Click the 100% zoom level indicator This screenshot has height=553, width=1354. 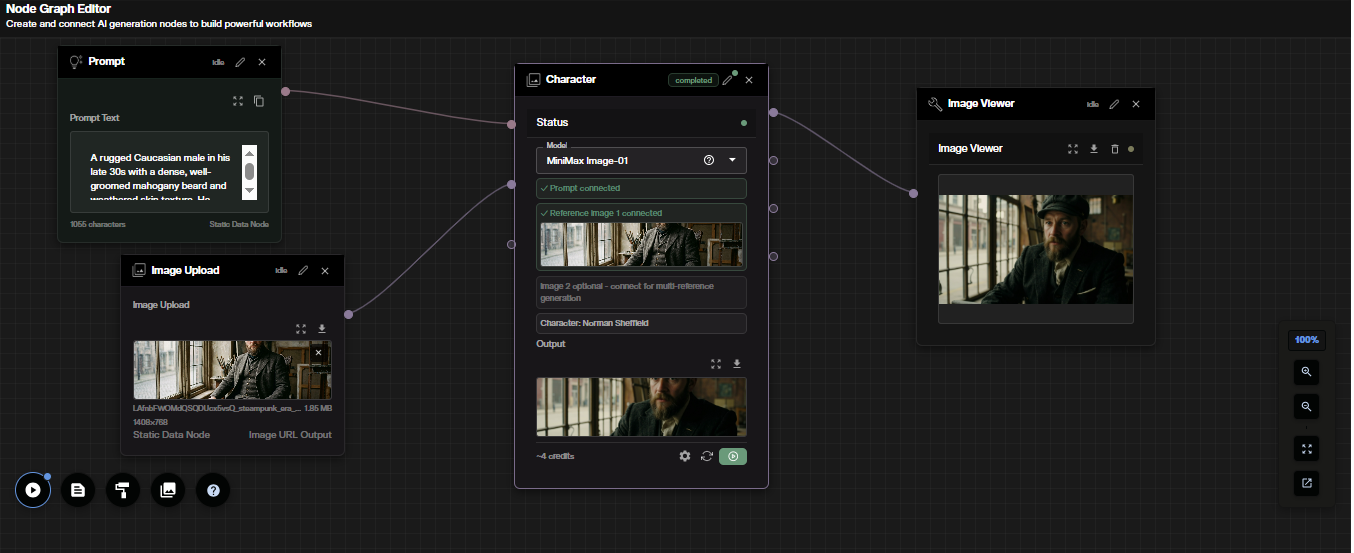point(1307,340)
